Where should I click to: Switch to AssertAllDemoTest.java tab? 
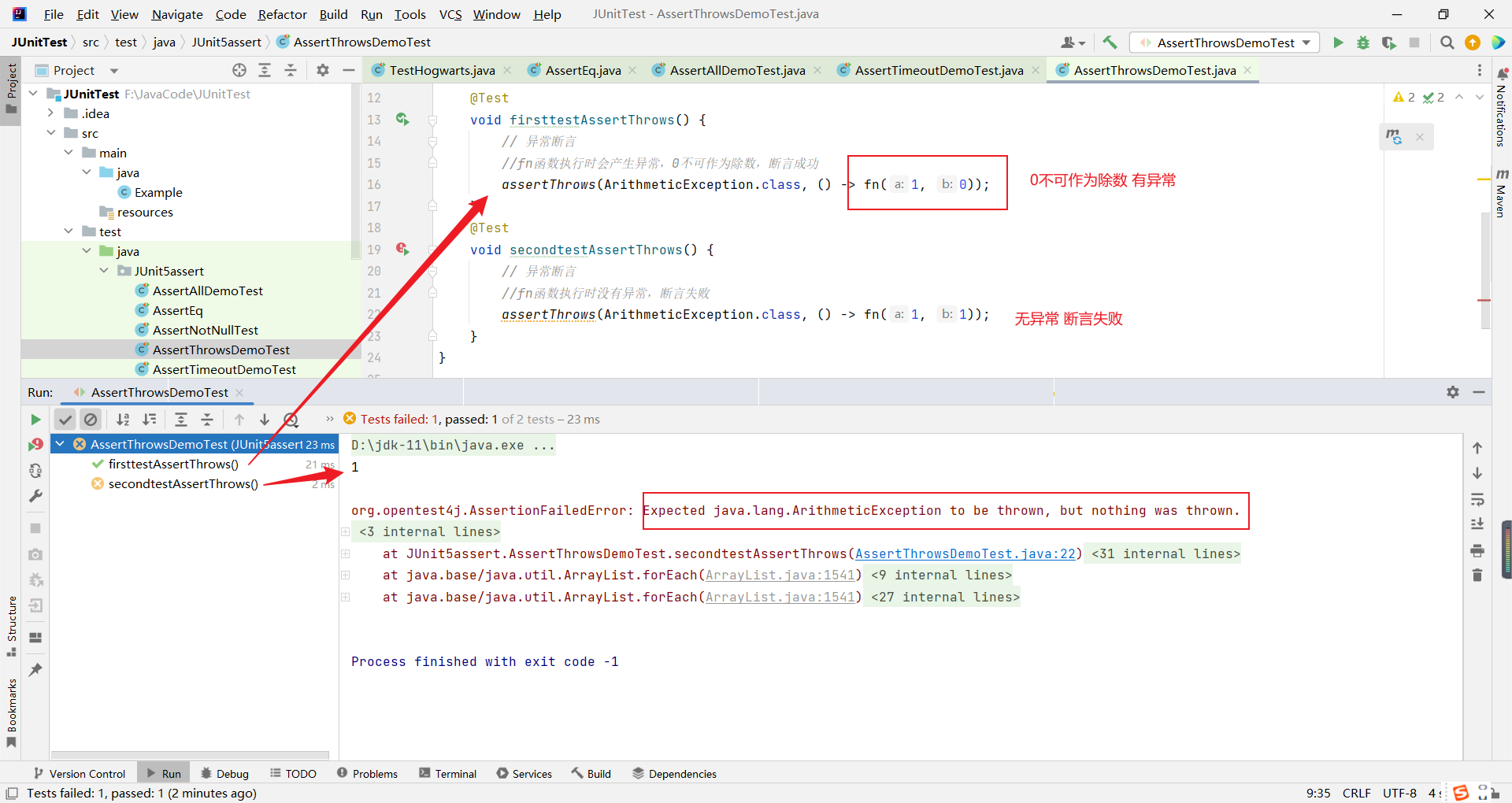(737, 70)
